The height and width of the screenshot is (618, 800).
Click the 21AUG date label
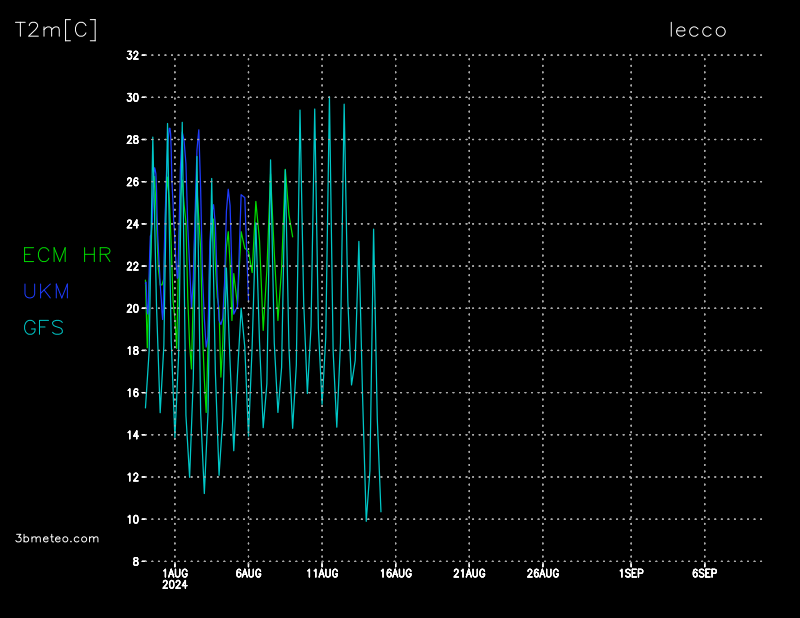pyautogui.click(x=469, y=573)
